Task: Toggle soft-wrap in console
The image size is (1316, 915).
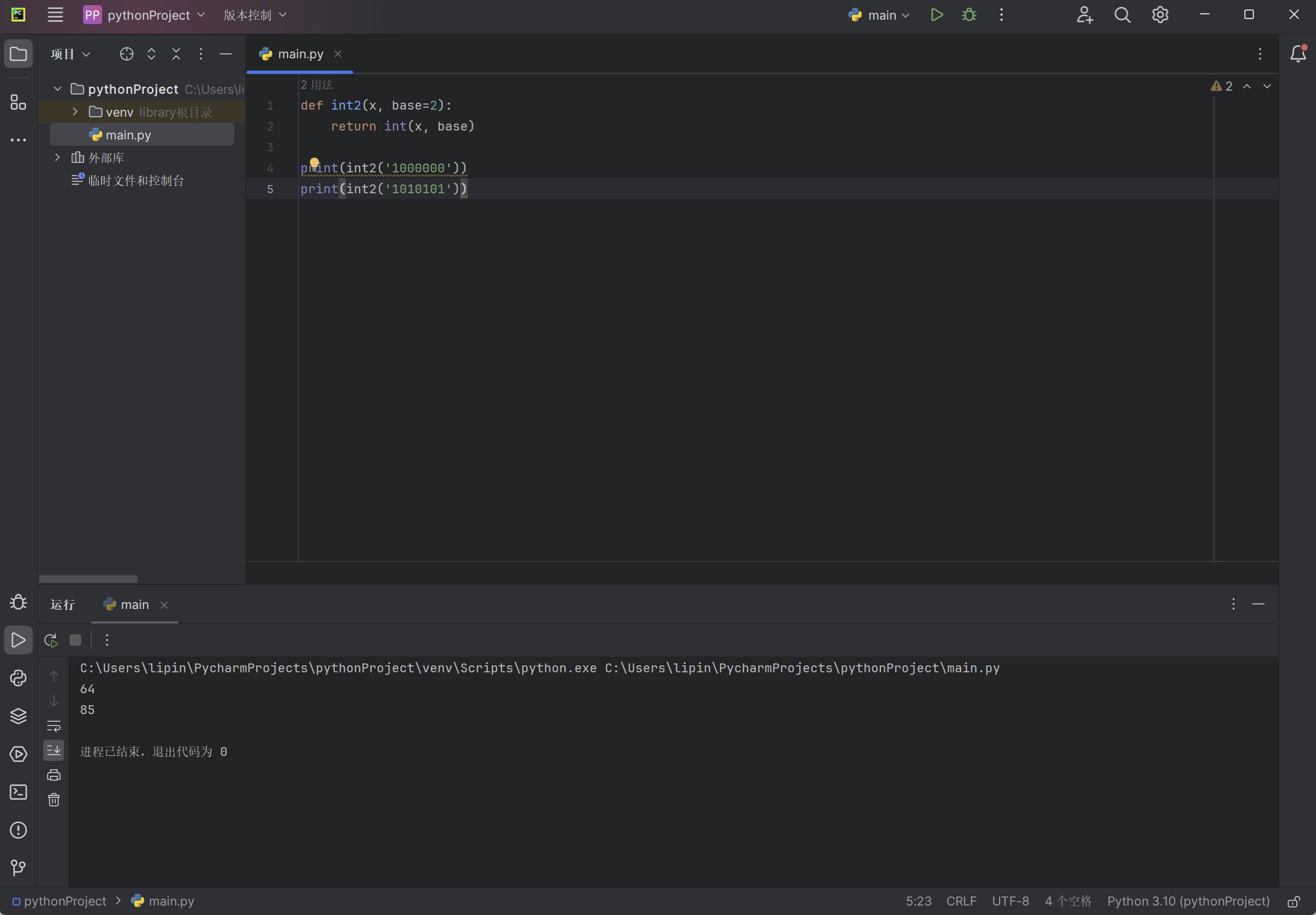Action: [x=54, y=726]
